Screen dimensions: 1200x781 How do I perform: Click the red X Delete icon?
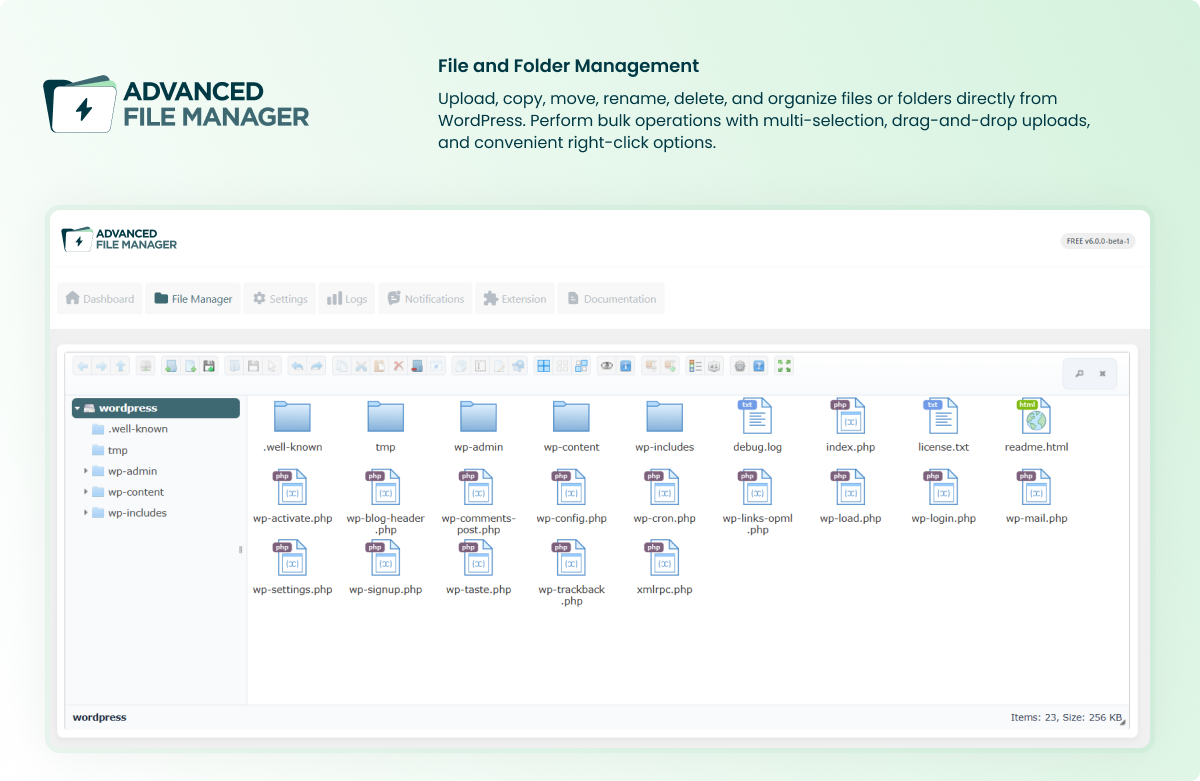[398, 367]
